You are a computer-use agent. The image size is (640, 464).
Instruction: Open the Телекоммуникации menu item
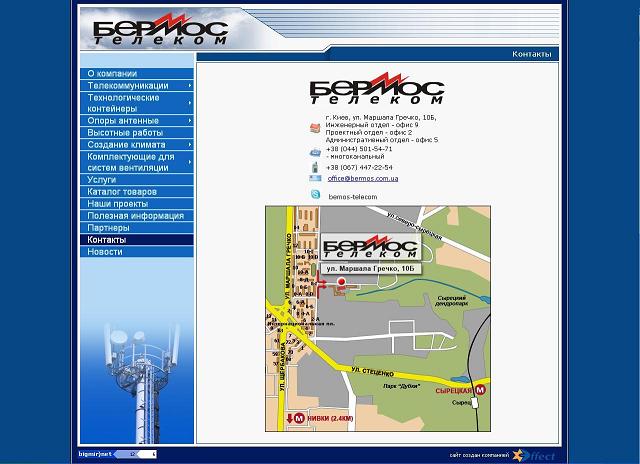[x=137, y=85]
